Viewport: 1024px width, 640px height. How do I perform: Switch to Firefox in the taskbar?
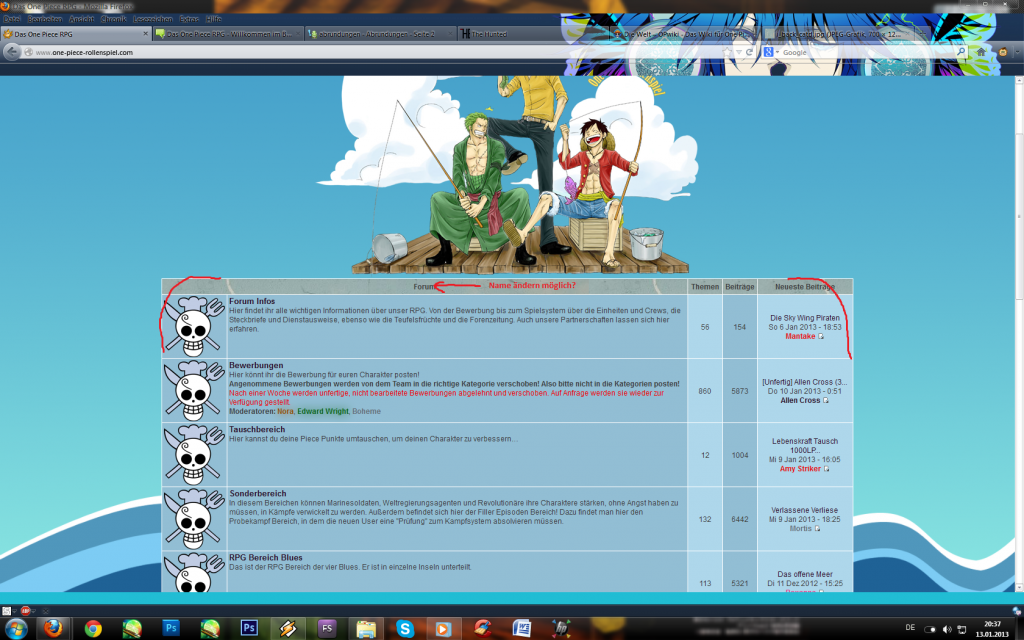[x=54, y=628]
